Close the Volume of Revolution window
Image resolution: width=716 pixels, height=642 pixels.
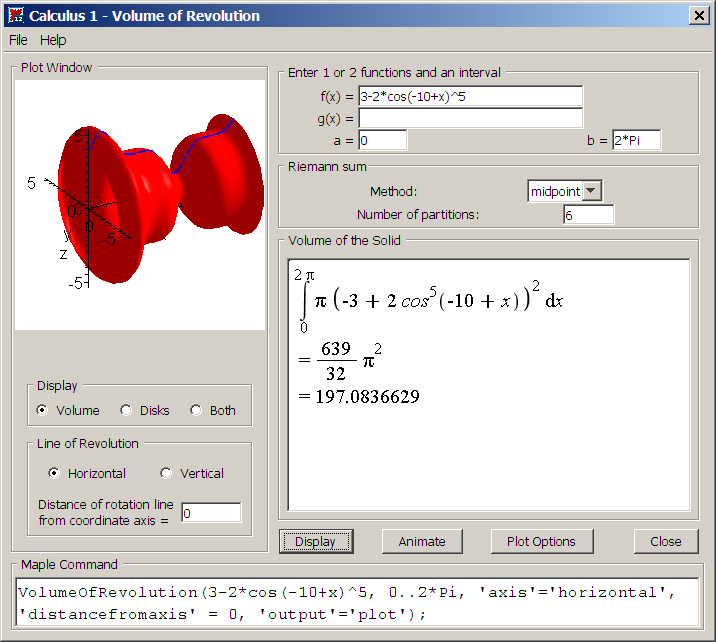tap(700, 15)
